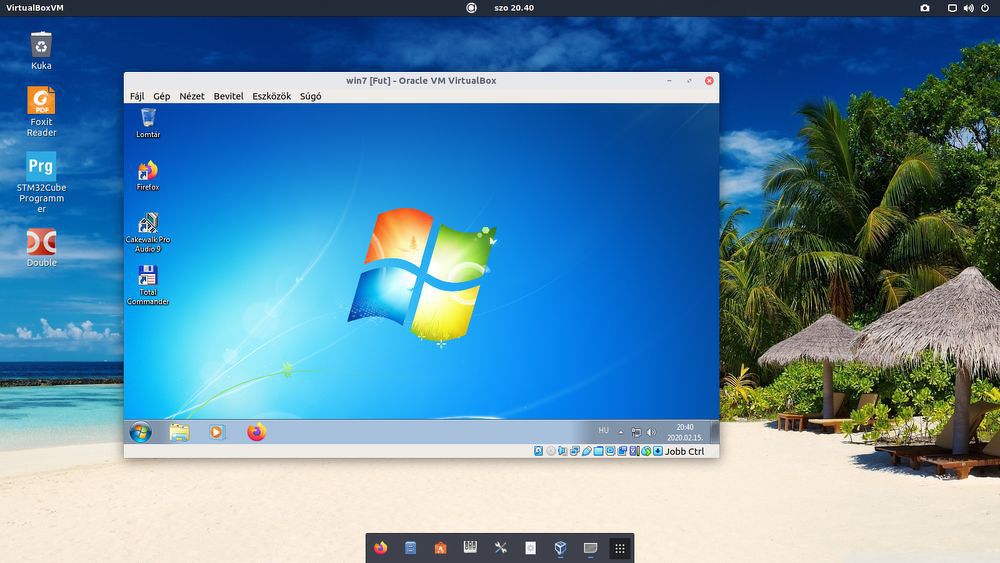The width and height of the screenshot is (1000, 563).
Task: Click the VirtualBox shared folders indicator
Action: coord(598,451)
